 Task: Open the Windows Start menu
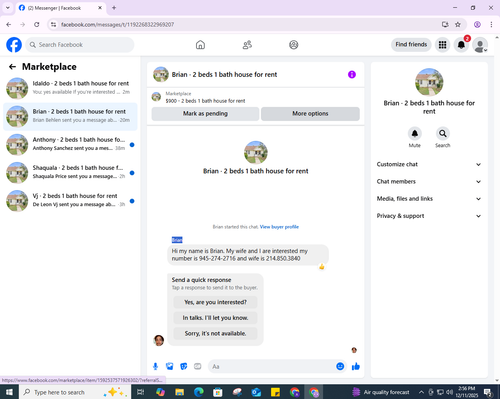(x=9, y=392)
